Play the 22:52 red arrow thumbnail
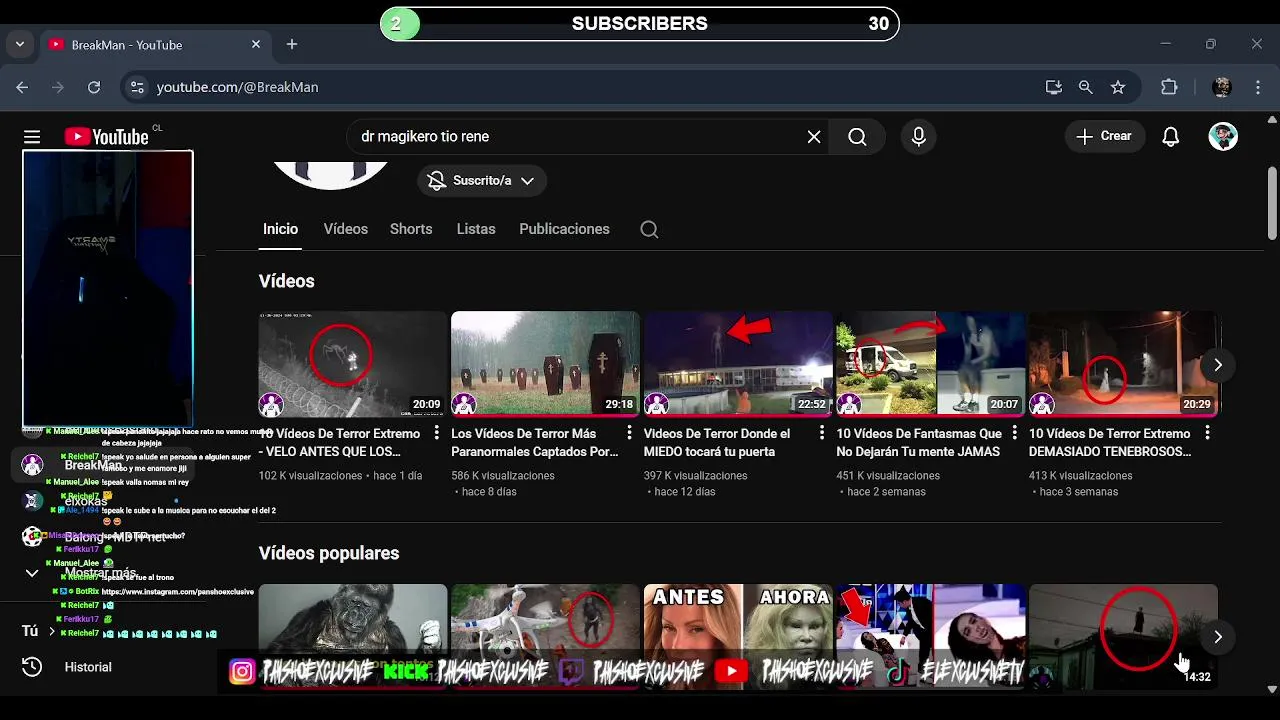This screenshot has height=720, width=1280. click(x=738, y=364)
